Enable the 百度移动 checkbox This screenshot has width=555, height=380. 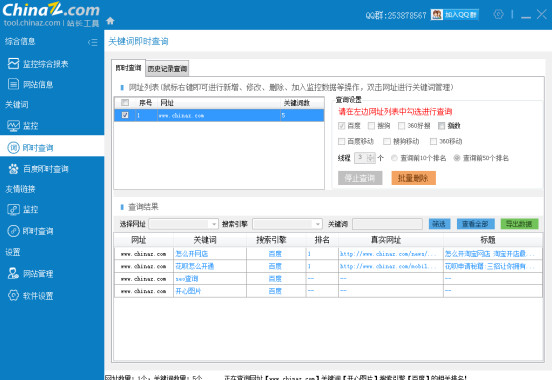click(342, 142)
